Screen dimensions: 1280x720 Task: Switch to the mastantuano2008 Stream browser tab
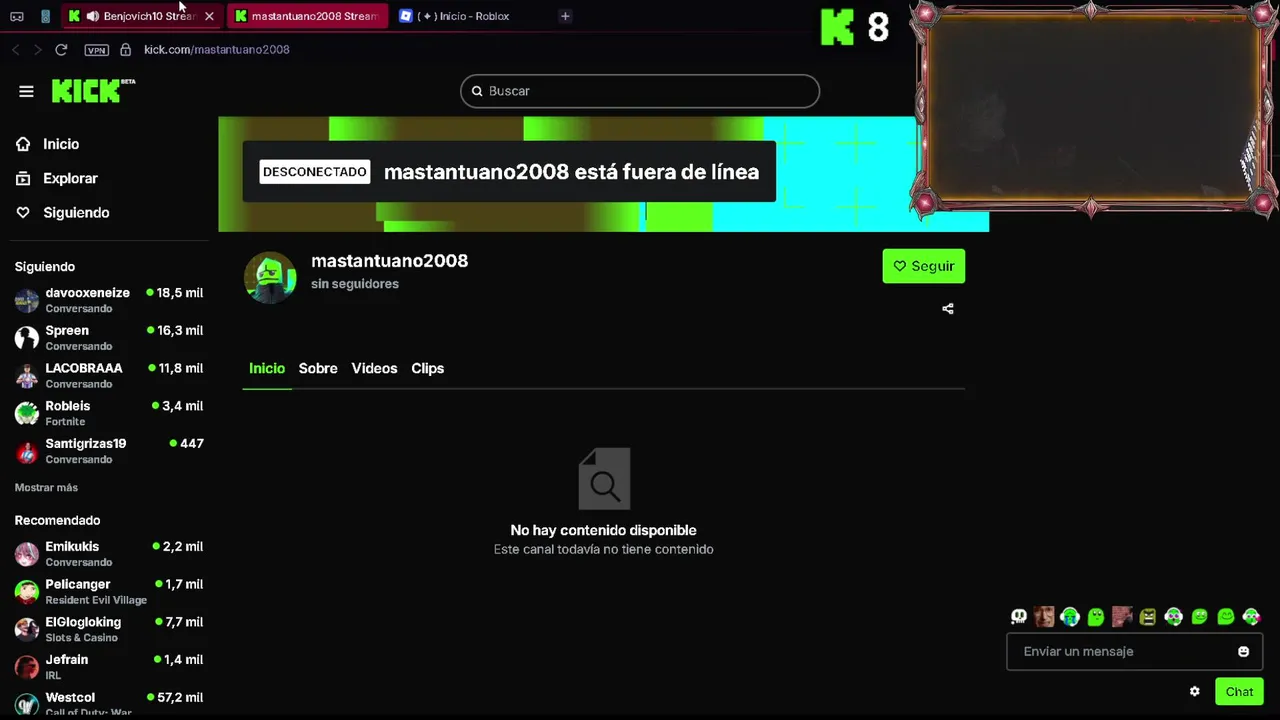tap(308, 16)
